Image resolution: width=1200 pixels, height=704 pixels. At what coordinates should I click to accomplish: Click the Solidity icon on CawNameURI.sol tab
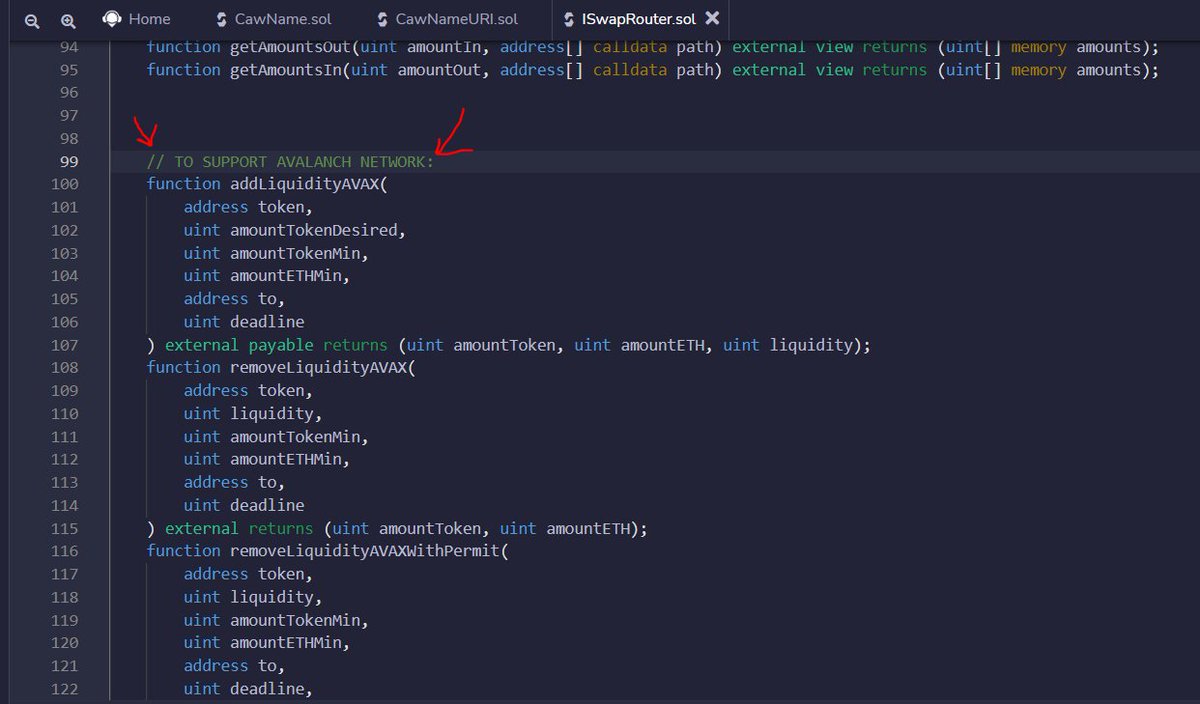[x=383, y=19]
